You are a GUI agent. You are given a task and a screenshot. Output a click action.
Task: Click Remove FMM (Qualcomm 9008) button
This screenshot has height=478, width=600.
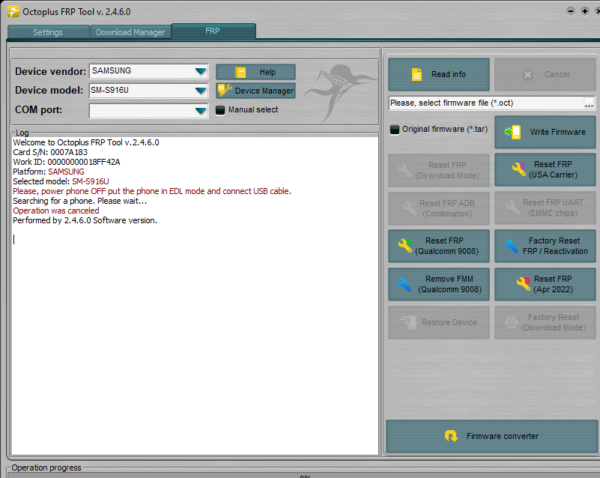[x=439, y=284]
